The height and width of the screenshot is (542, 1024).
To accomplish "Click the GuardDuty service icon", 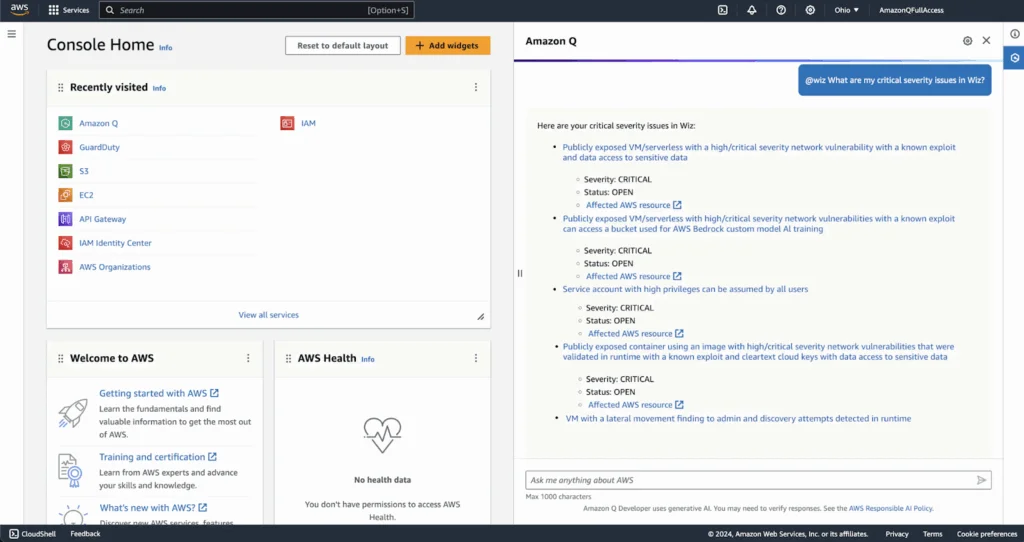I will tap(65, 147).
